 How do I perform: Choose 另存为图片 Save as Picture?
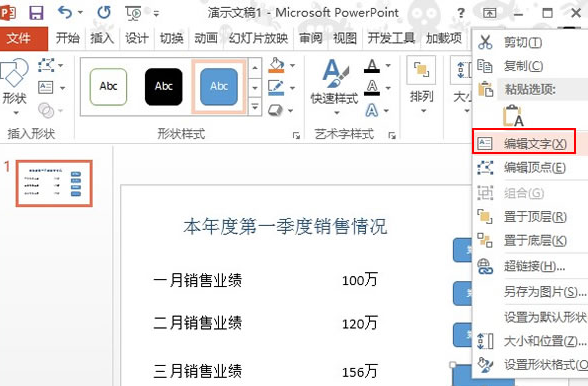530,291
